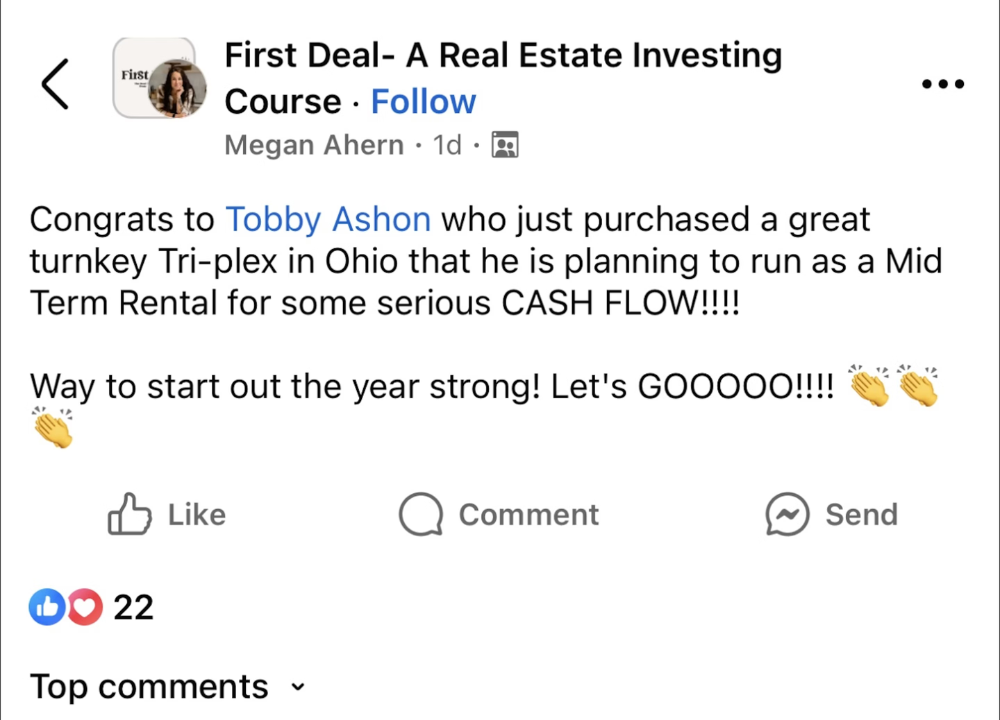Go back using the left chevron arrow

pyautogui.click(x=55, y=83)
